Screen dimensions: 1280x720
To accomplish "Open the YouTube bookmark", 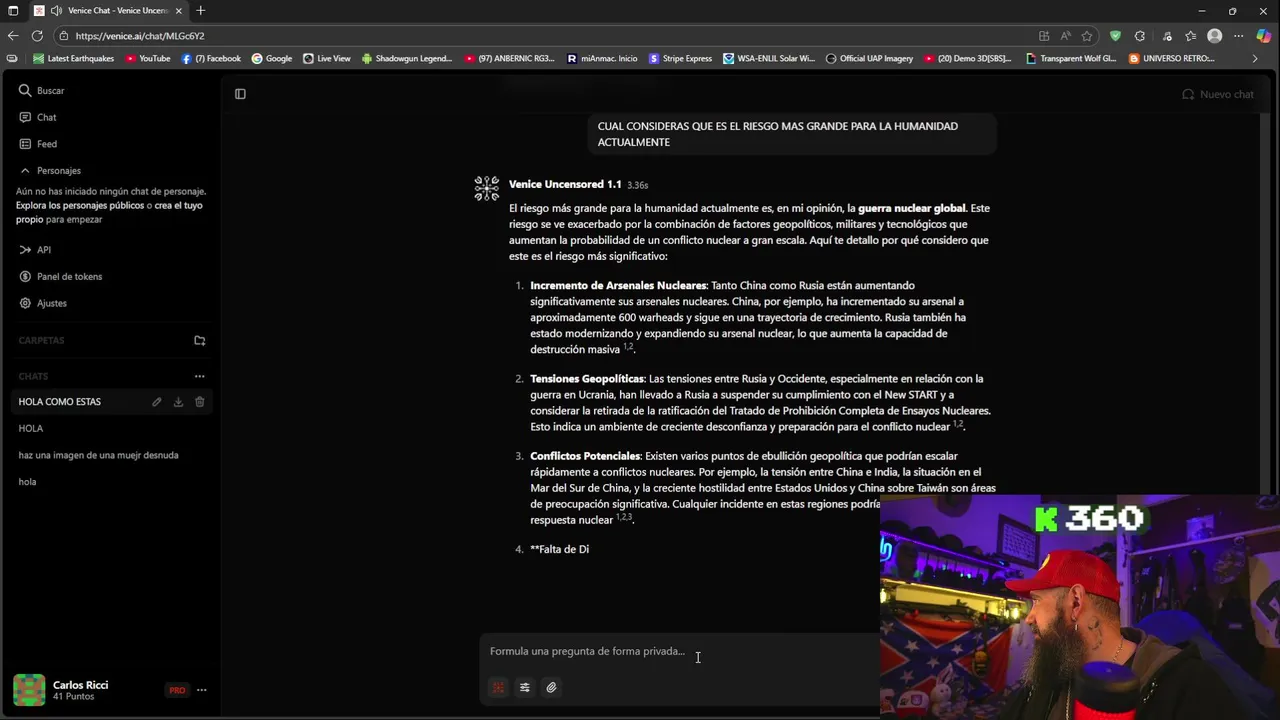I will pos(148,59).
